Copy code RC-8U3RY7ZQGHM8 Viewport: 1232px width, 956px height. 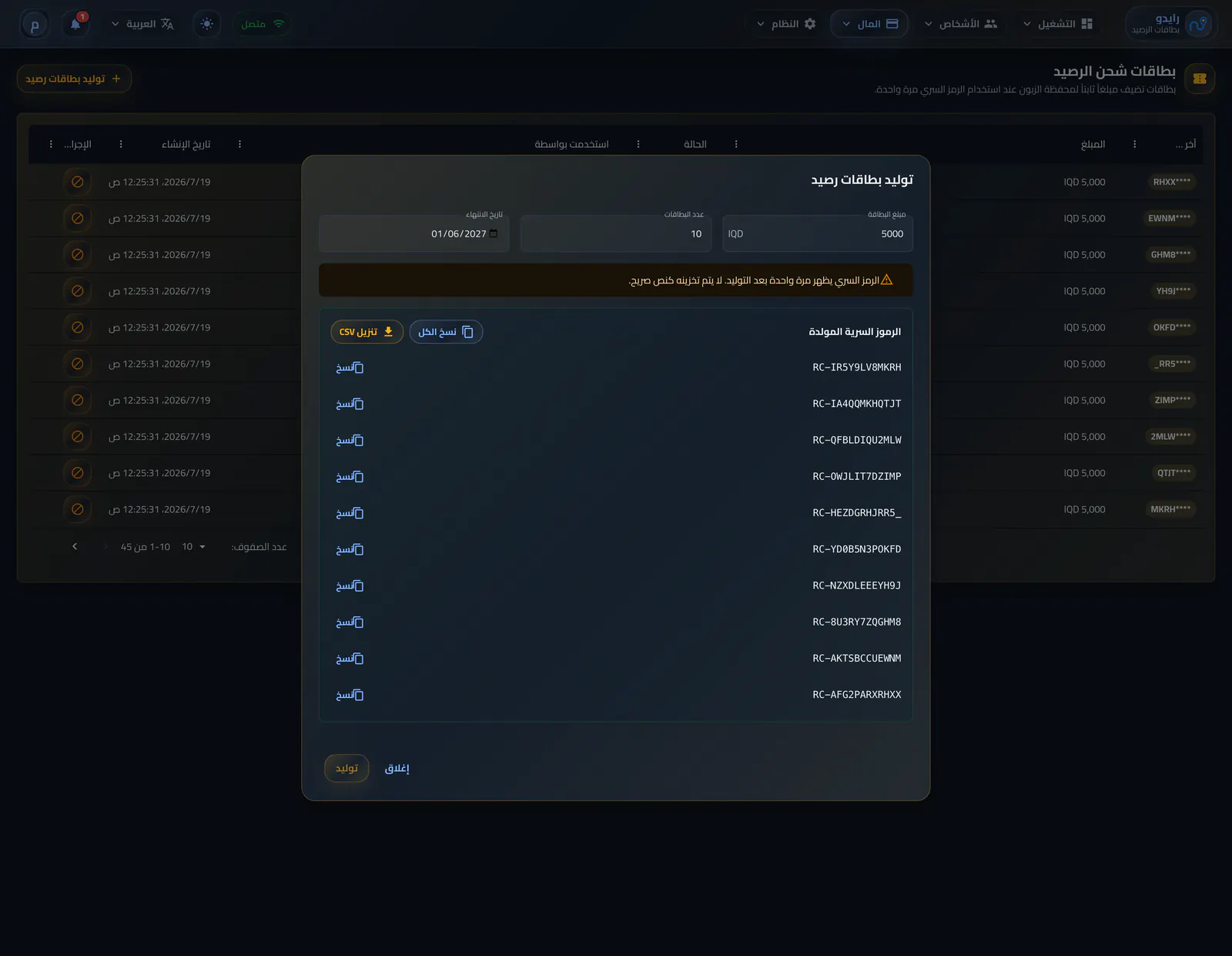[350, 622]
